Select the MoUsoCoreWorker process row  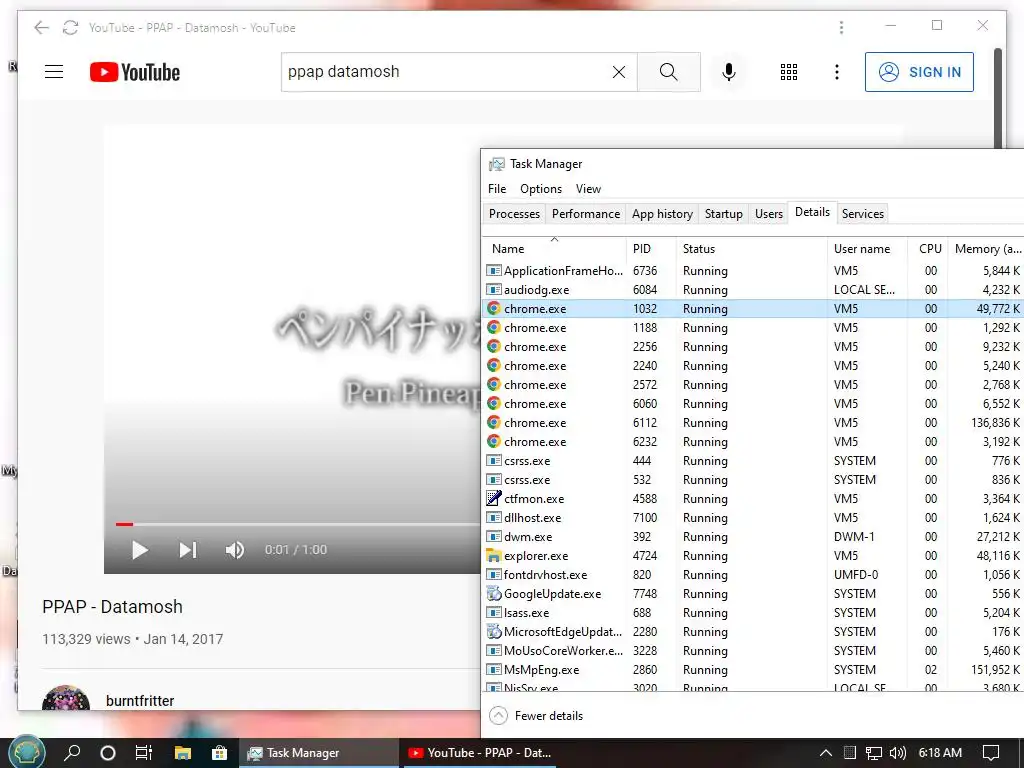[753, 650]
